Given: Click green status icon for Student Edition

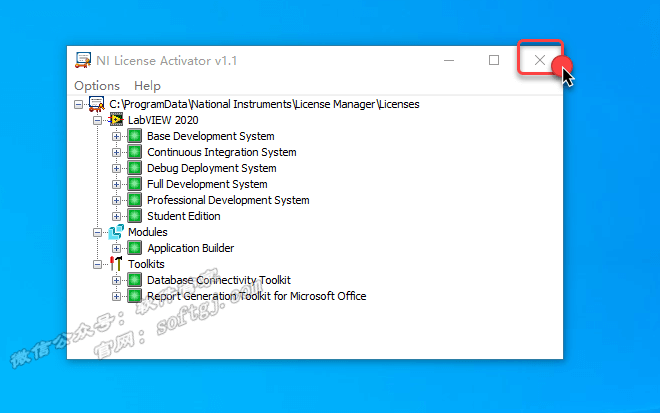Looking at the screenshot, I should 135,216.
